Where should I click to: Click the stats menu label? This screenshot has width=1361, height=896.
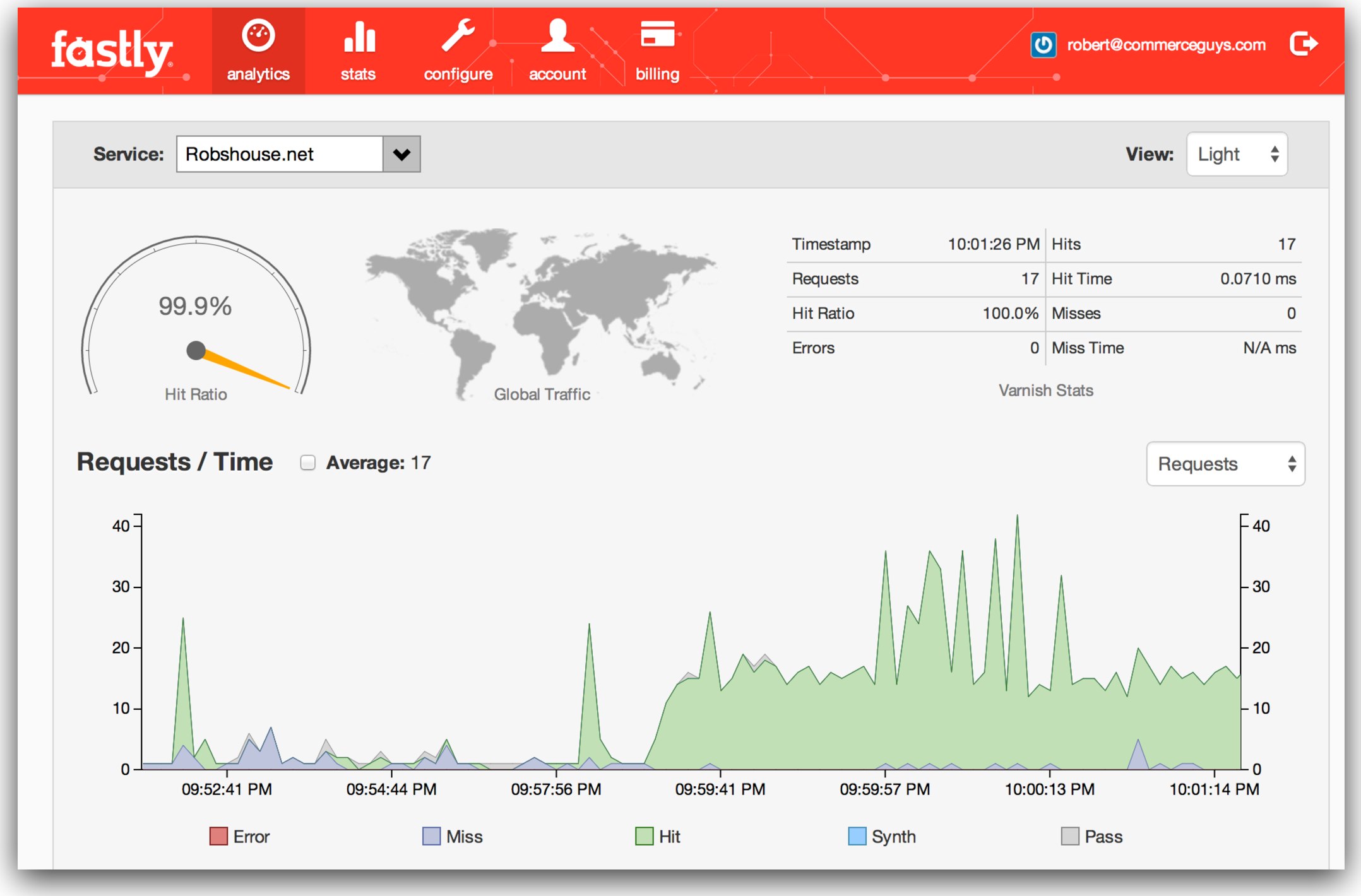click(358, 74)
